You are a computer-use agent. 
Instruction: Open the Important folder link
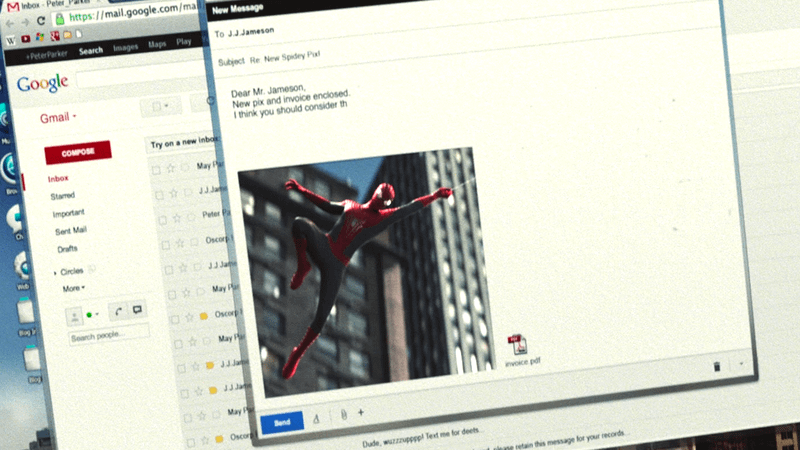tap(68, 213)
